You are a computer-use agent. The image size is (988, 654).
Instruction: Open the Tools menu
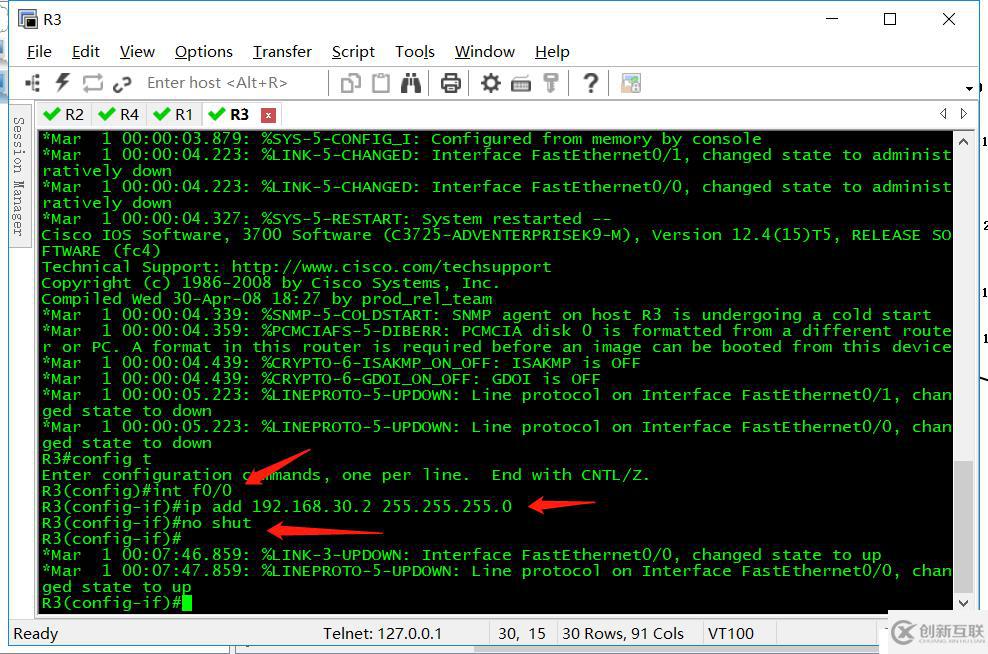tap(415, 52)
